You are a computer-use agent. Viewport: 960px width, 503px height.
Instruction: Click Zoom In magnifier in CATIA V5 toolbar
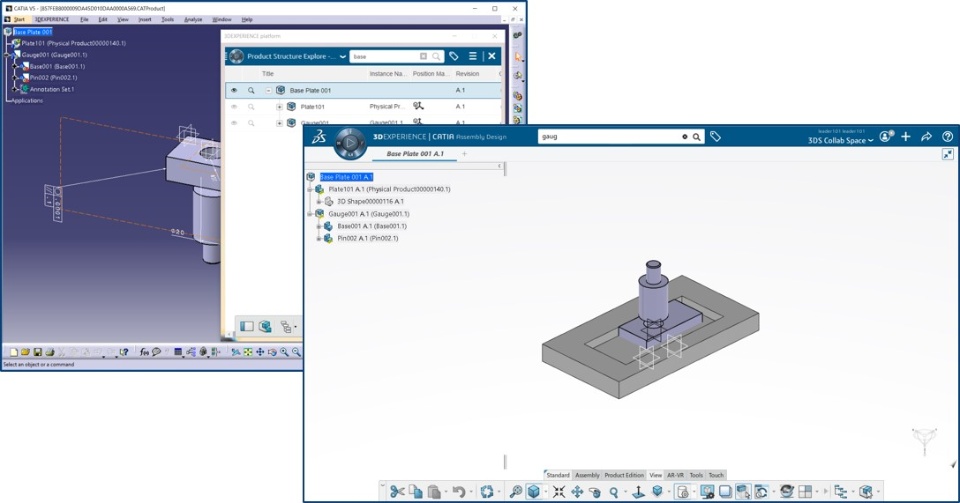pos(284,352)
